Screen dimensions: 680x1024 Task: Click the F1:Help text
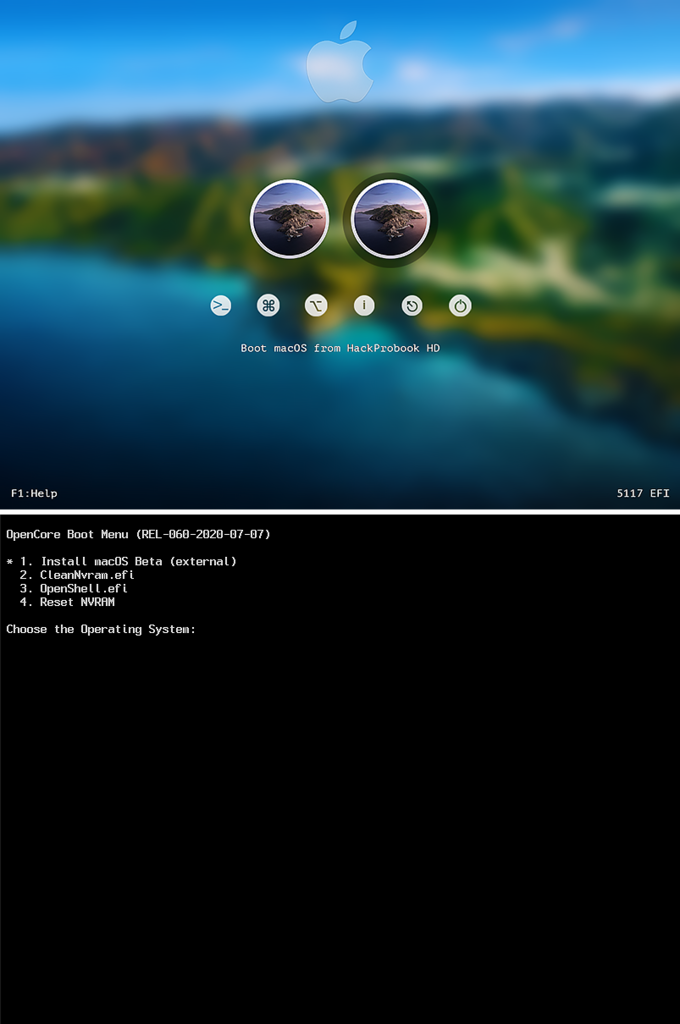coord(34,493)
